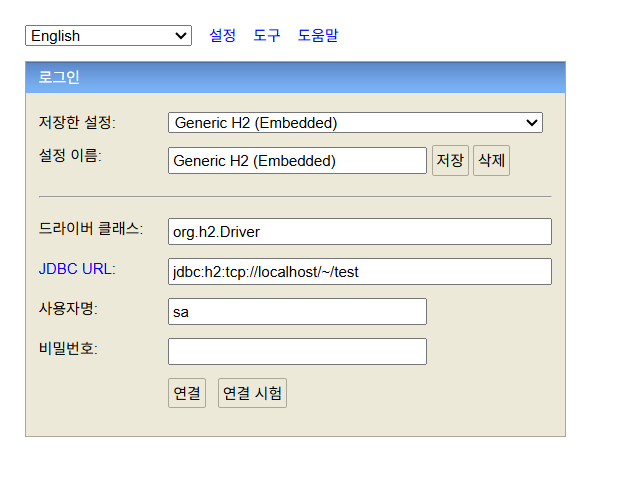Focus the JDBC URL input field
Screen dimensions: 626x503
[x=360, y=271]
